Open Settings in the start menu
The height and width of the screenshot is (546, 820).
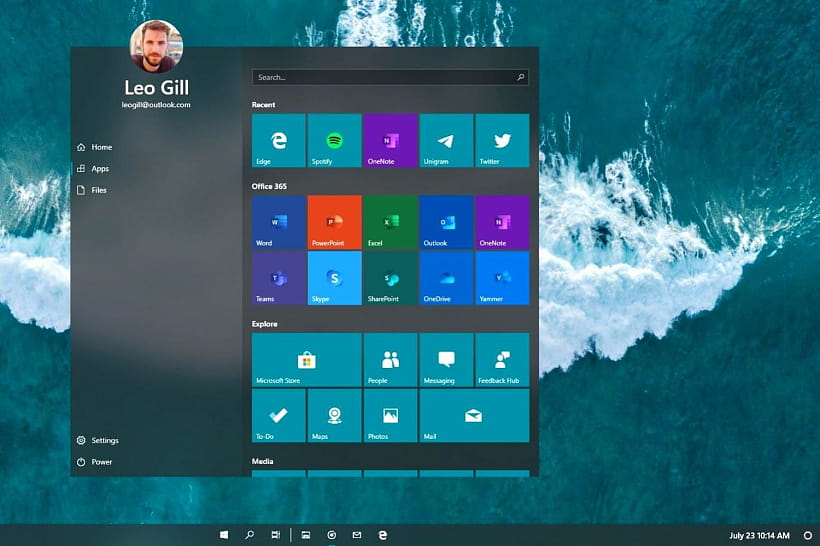[98, 440]
